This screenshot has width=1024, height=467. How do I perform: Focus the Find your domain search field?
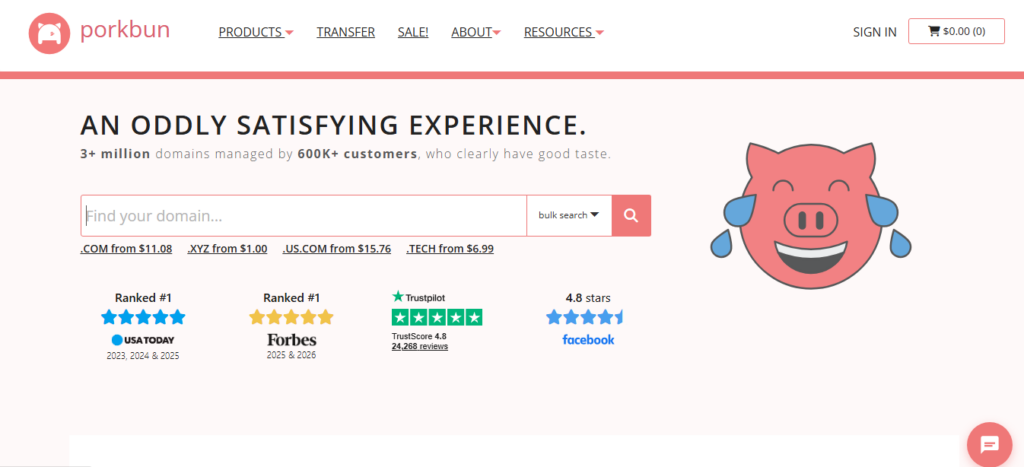tap(304, 216)
